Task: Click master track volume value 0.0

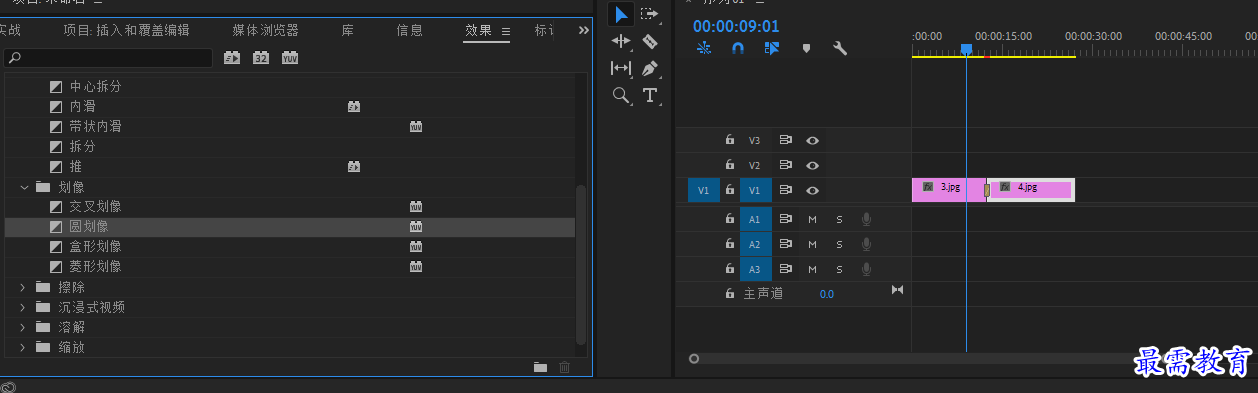Action: click(x=827, y=294)
